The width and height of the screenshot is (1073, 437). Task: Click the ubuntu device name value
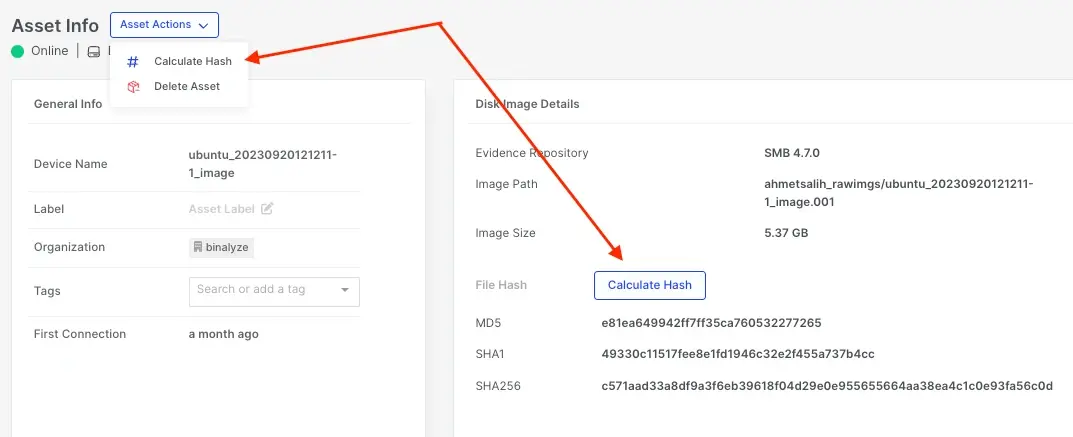click(262, 164)
